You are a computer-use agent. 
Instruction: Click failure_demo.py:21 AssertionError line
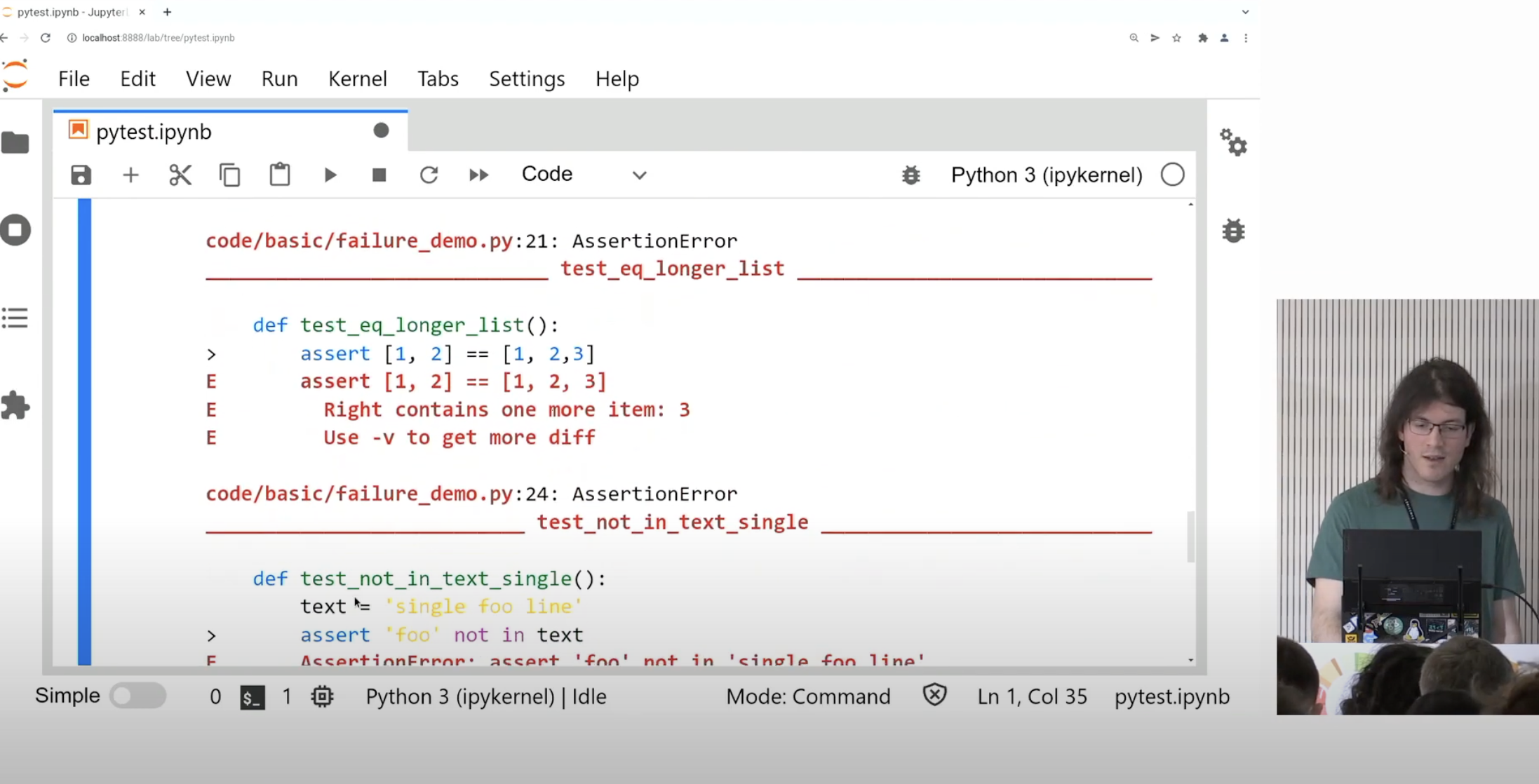pyautogui.click(x=471, y=241)
